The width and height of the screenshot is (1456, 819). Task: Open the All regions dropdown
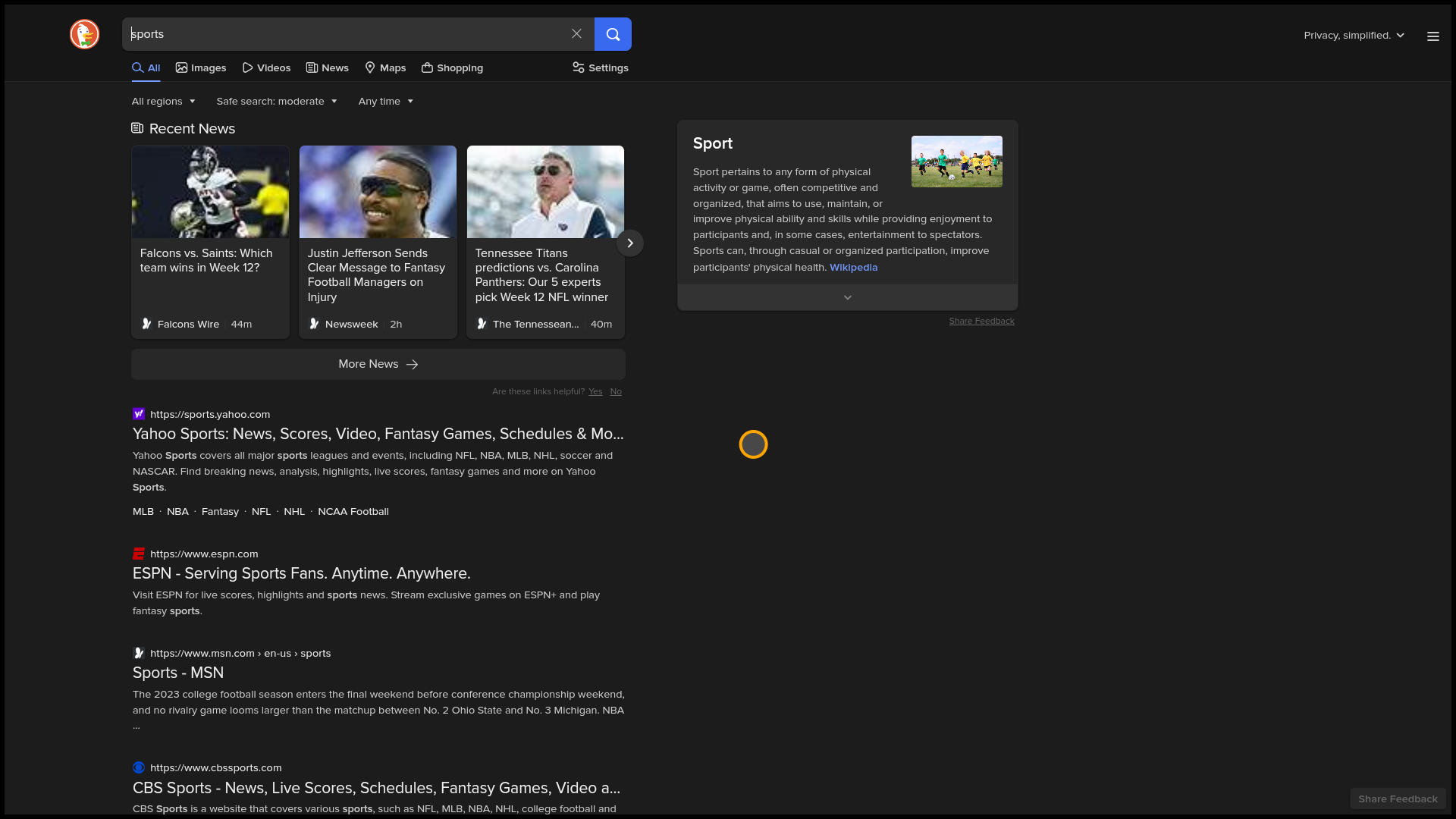point(164,101)
